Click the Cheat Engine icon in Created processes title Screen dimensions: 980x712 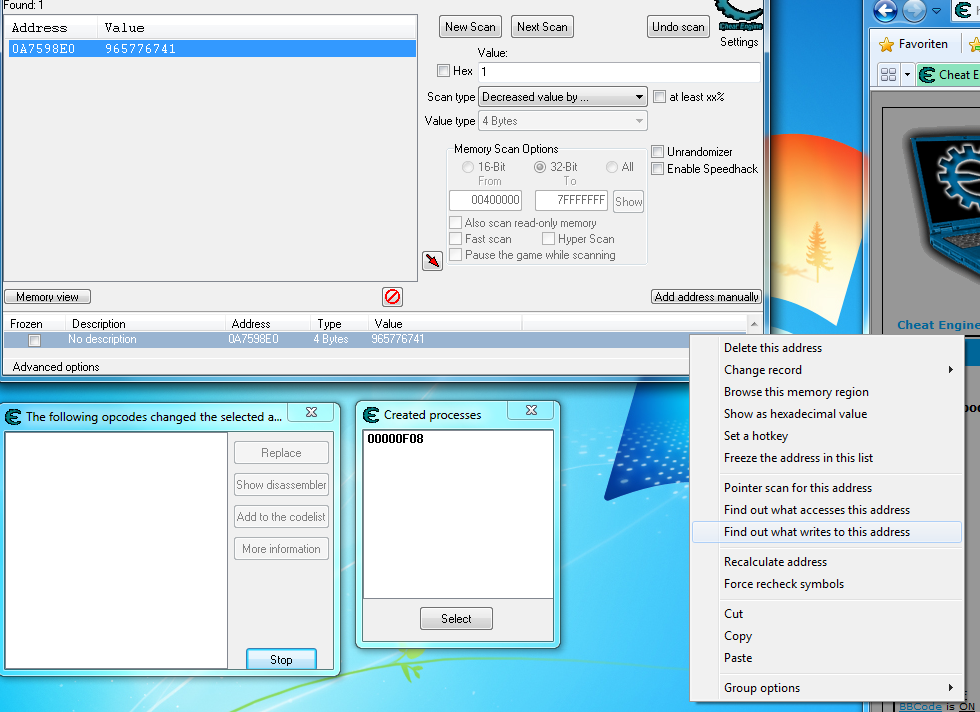[372, 415]
